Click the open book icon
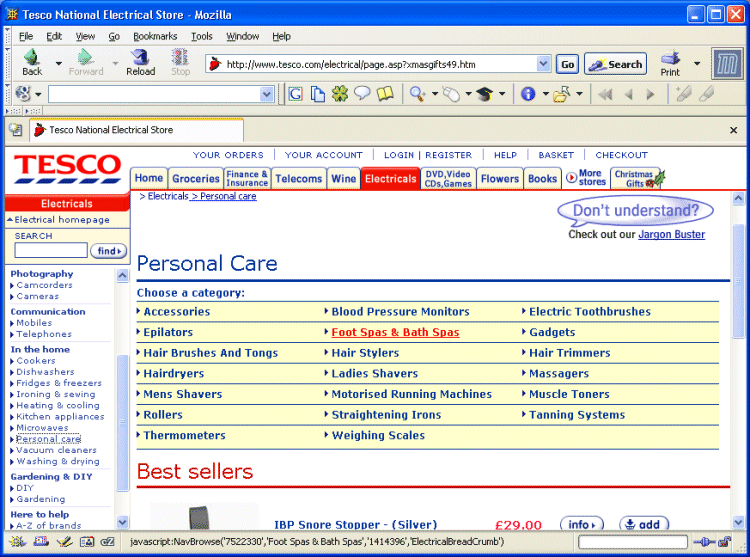This screenshot has width=750, height=557. tap(385, 94)
